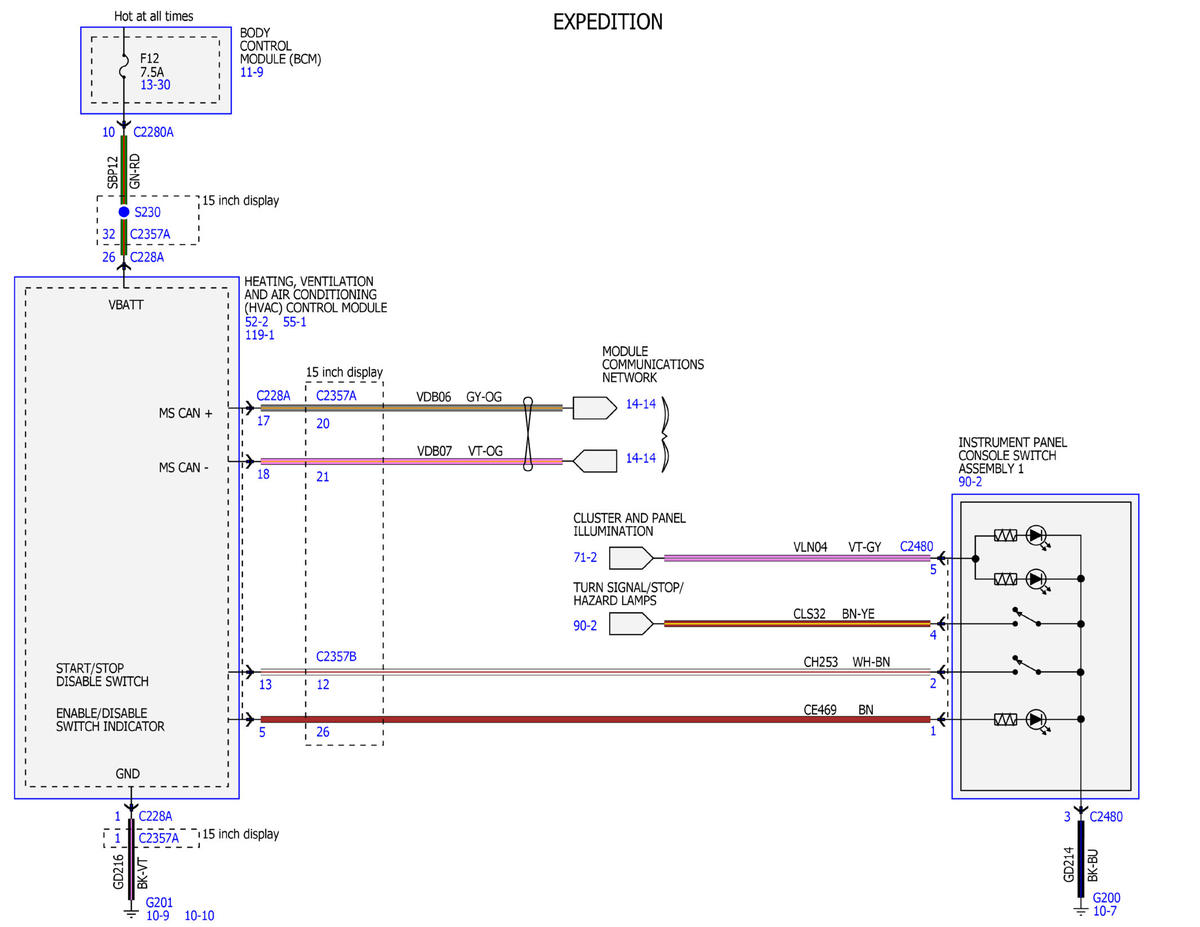Select wire label GD216
The image size is (1200, 927).
118,871
